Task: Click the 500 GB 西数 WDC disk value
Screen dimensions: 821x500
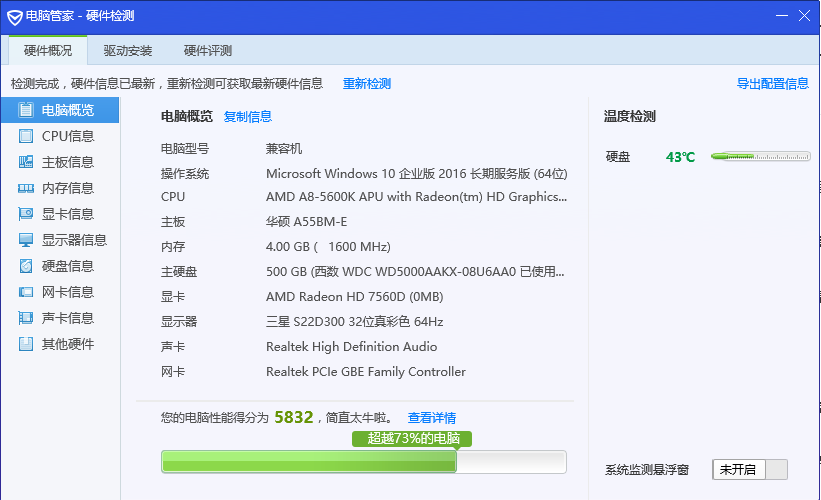Action: 415,272
